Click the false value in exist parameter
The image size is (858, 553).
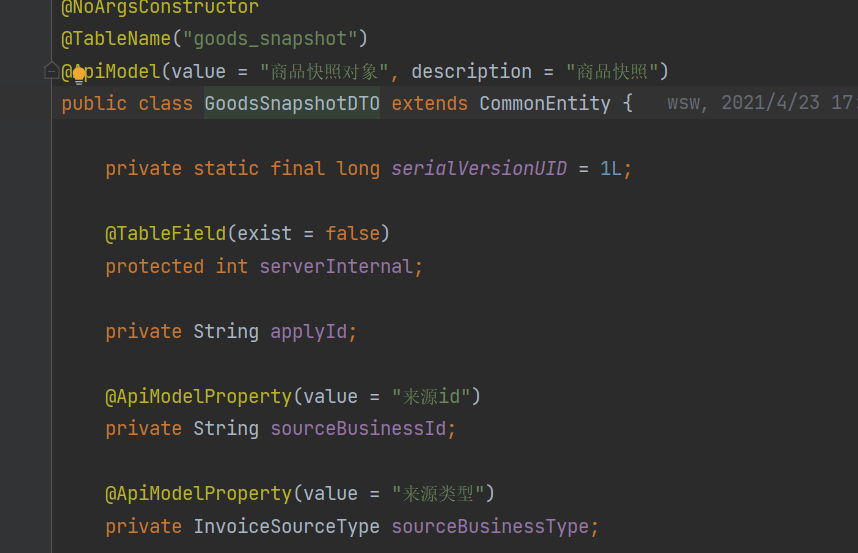click(x=352, y=233)
